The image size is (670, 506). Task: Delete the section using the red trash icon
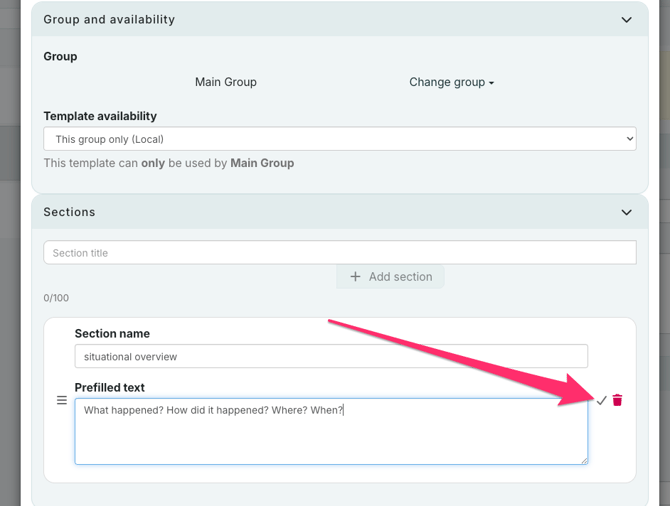coord(618,400)
